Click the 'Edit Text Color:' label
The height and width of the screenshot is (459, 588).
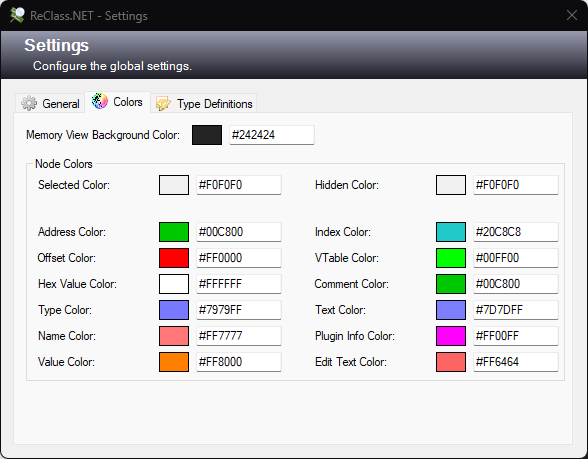(x=351, y=362)
